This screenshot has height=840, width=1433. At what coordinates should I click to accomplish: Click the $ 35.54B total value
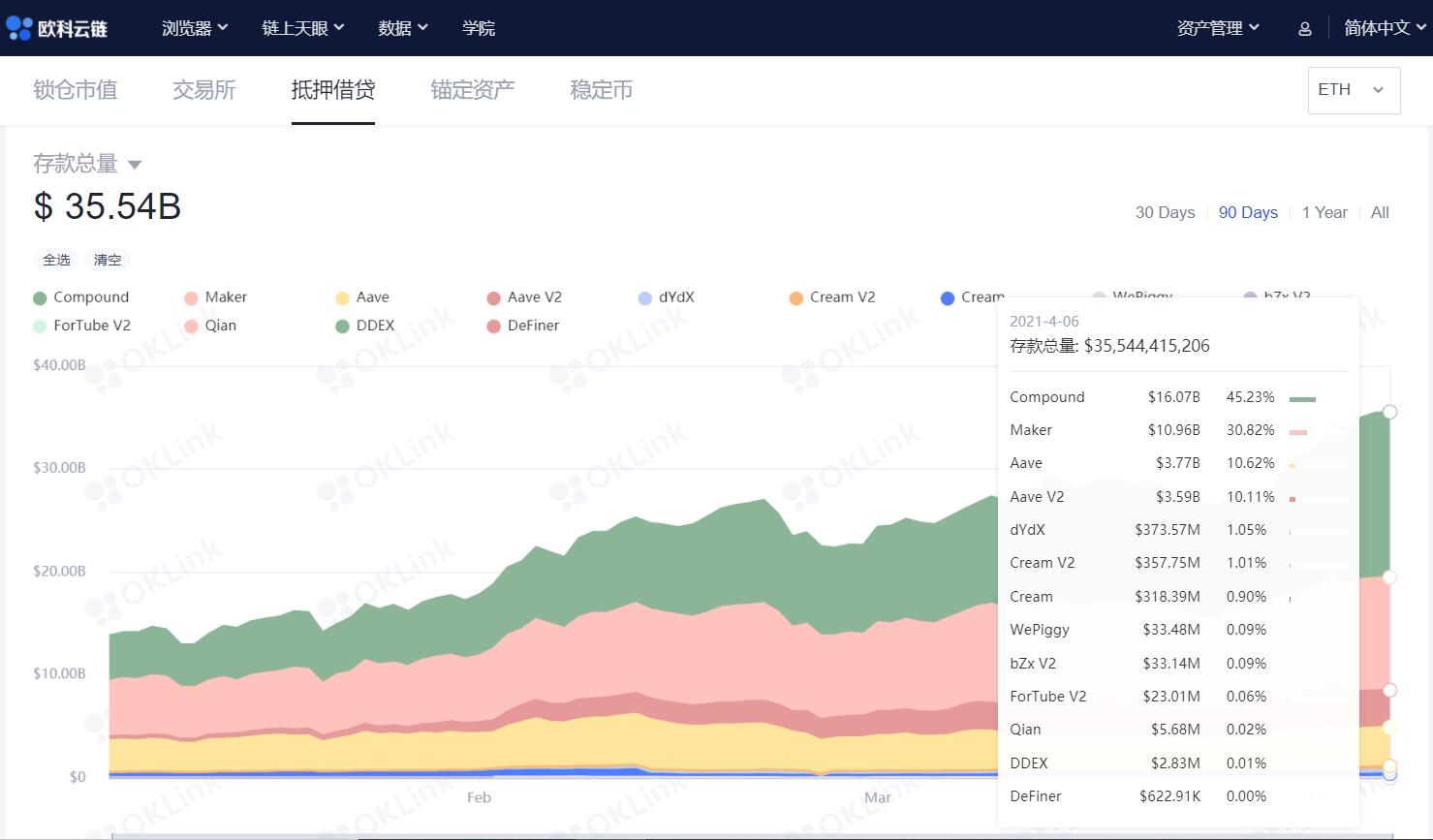(108, 206)
